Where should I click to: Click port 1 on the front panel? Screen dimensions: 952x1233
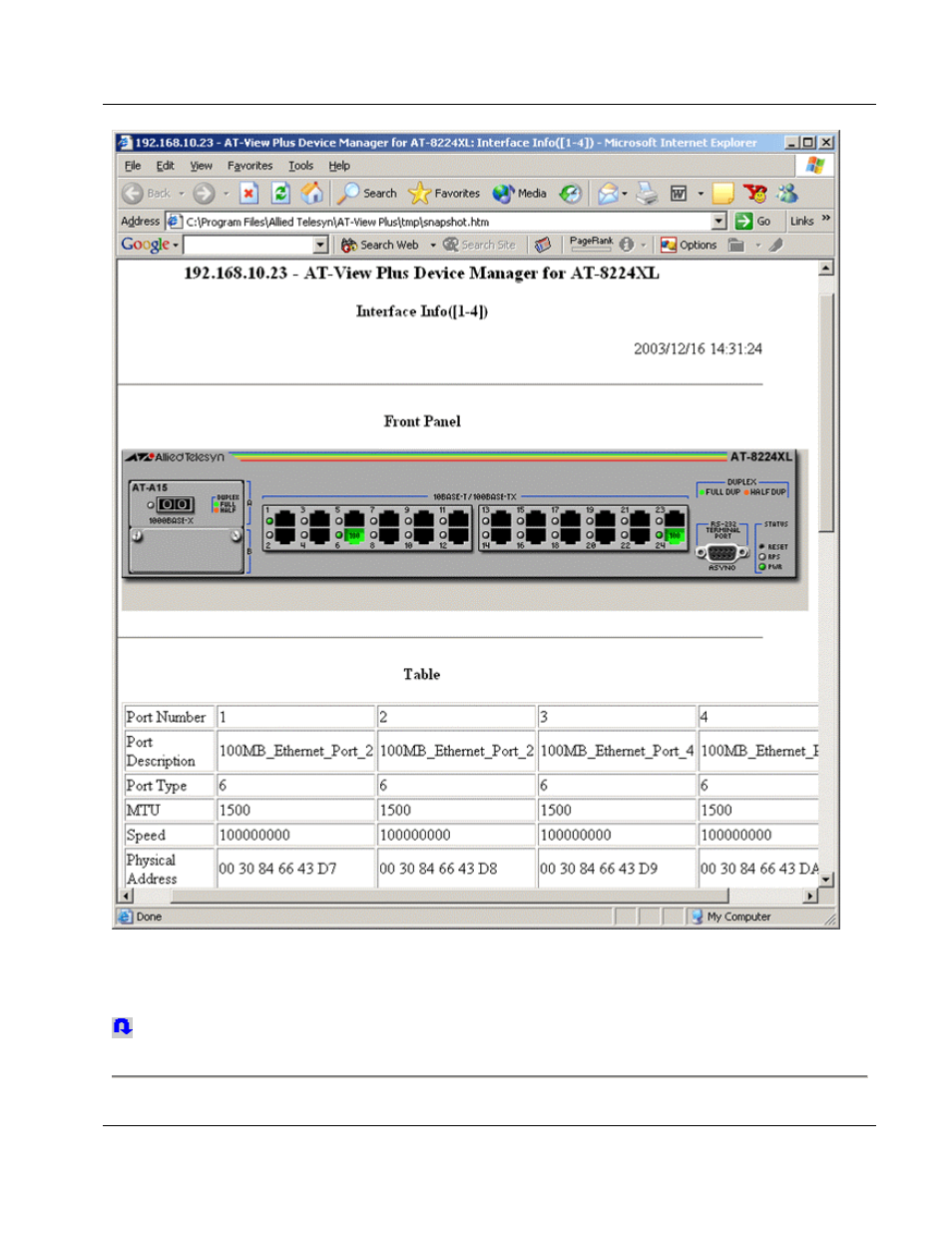(284, 520)
